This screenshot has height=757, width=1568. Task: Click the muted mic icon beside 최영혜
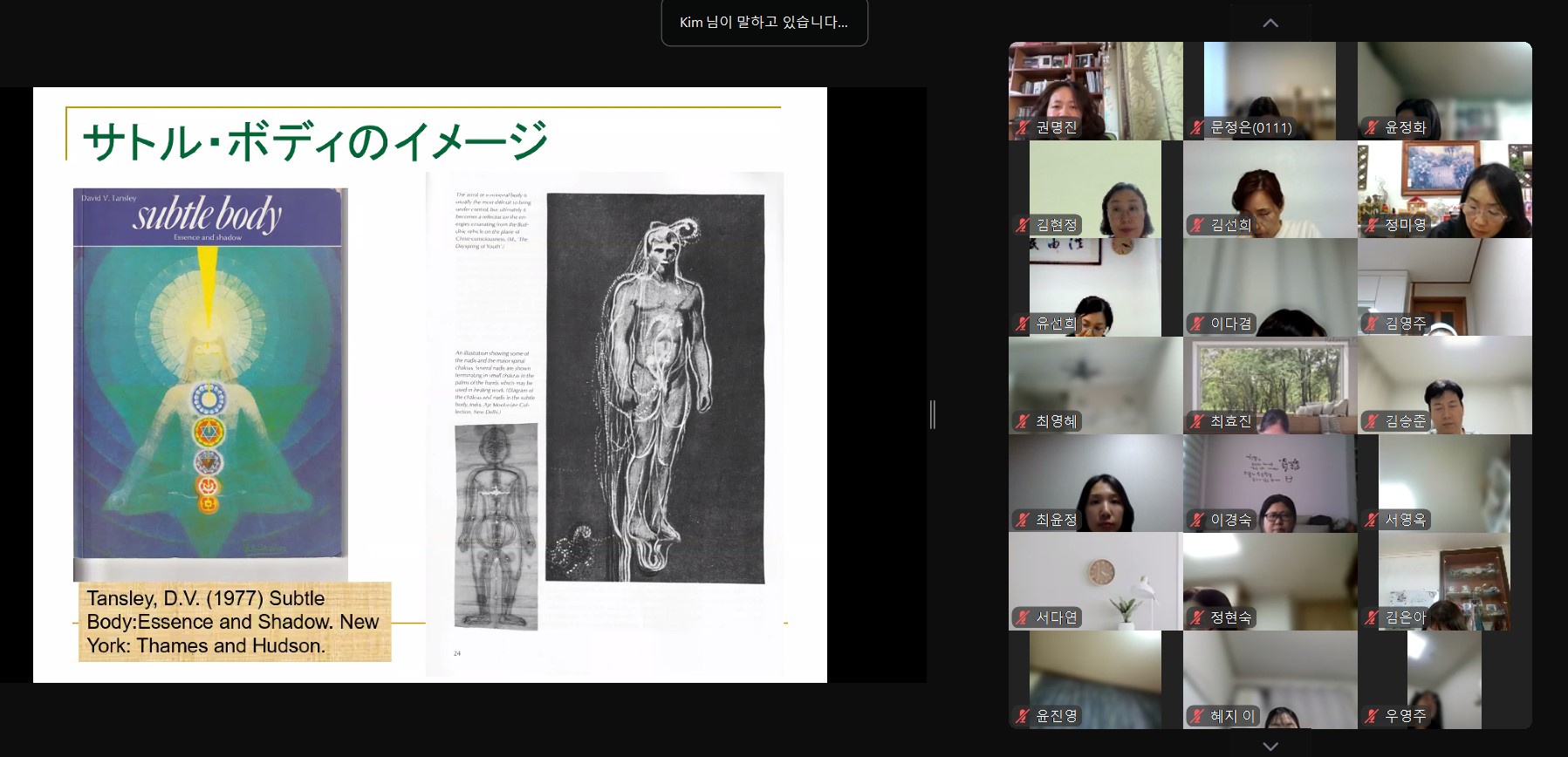click(x=1023, y=421)
